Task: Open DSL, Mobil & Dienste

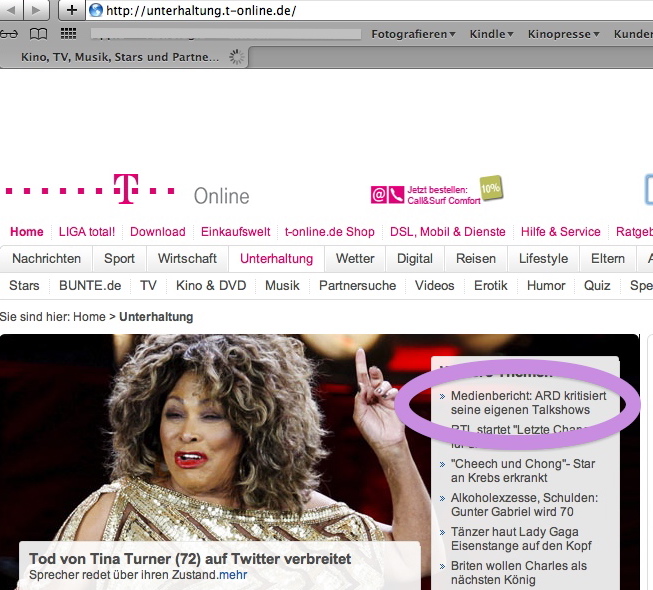Action: coord(448,232)
